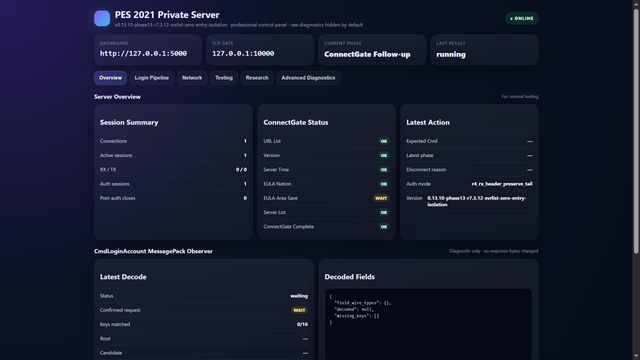640x360 pixels.
Task: Click the Auth mode value r4_rx_header_preserve_tail
Action: [502, 184]
